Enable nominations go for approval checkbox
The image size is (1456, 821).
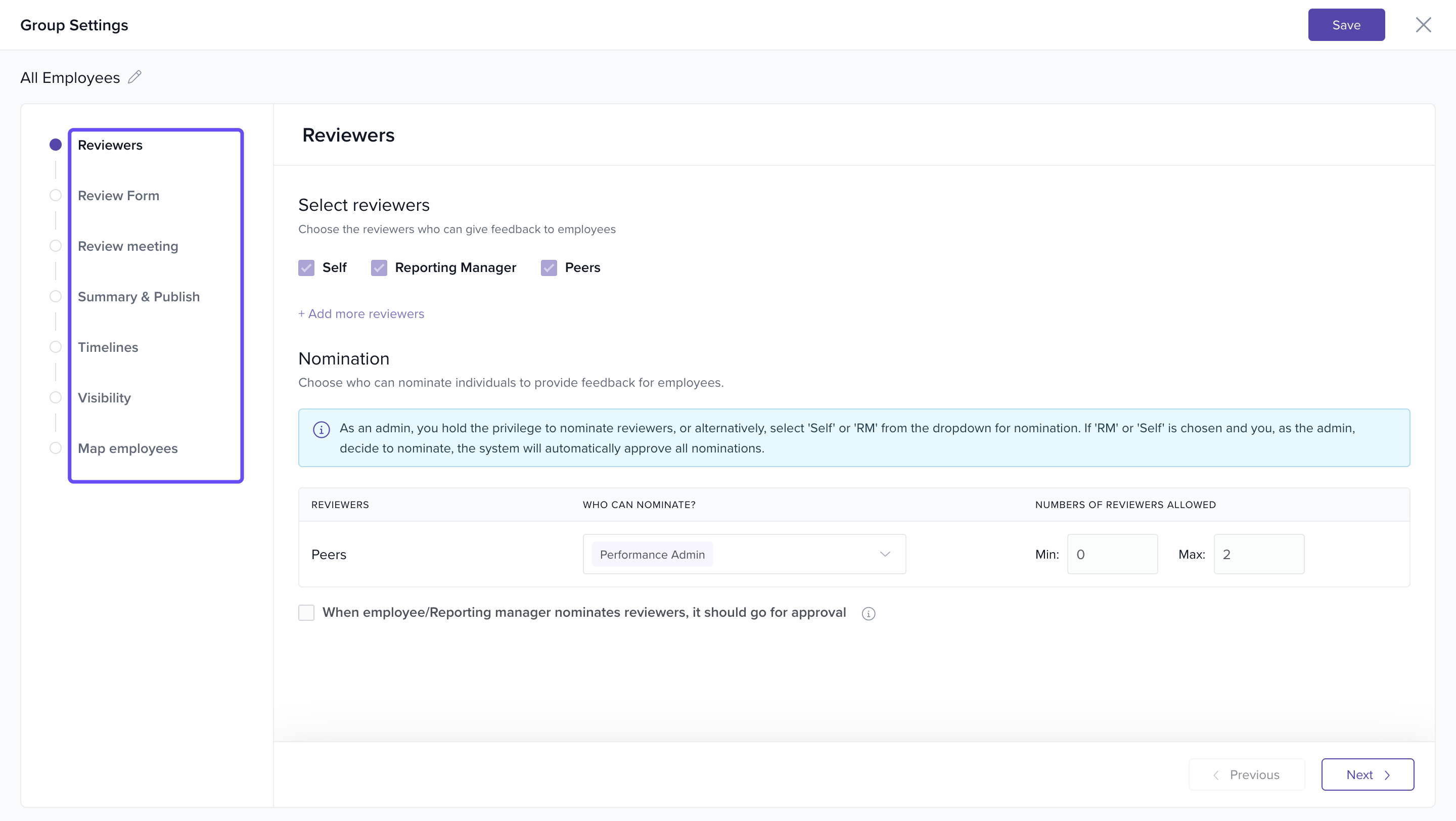[x=306, y=613]
